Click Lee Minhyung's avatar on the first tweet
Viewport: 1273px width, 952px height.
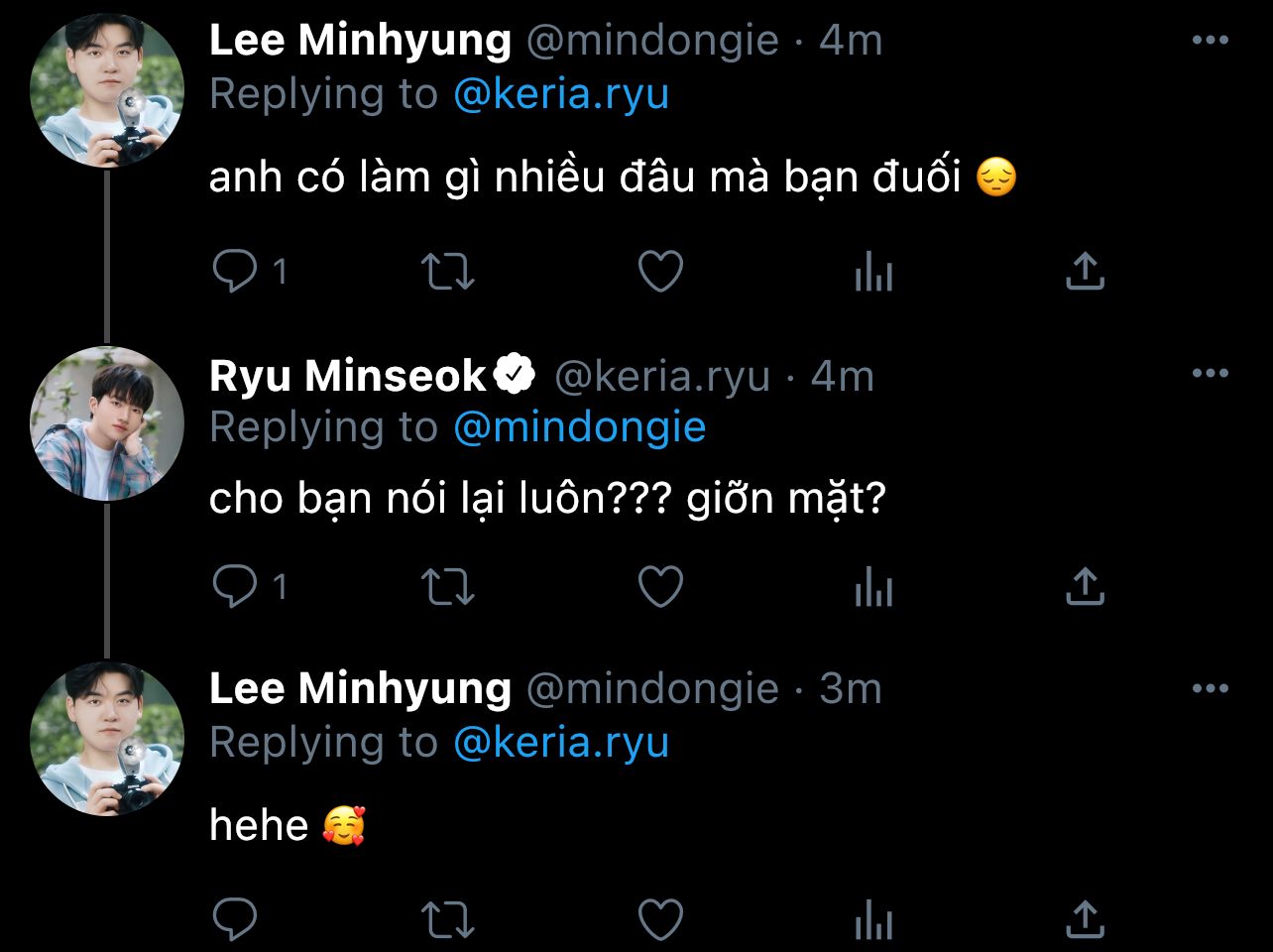106,90
